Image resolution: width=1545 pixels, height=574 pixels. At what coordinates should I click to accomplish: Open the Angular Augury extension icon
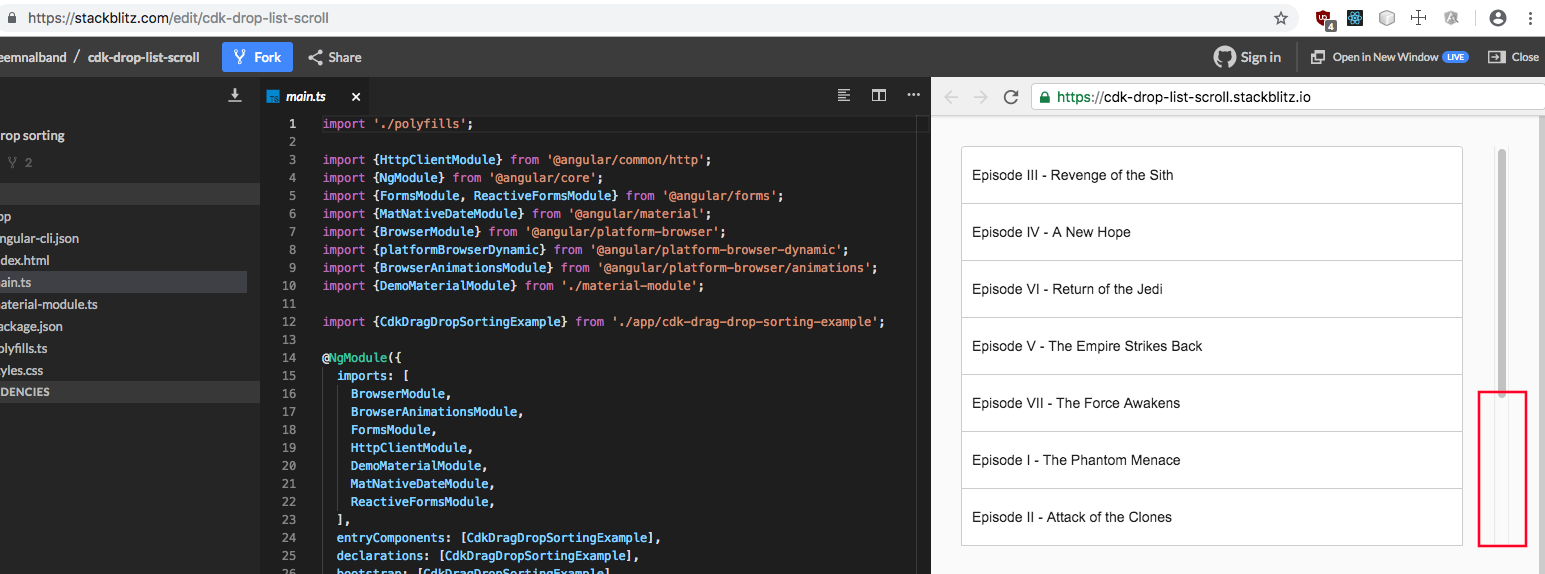(x=1450, y=18)
